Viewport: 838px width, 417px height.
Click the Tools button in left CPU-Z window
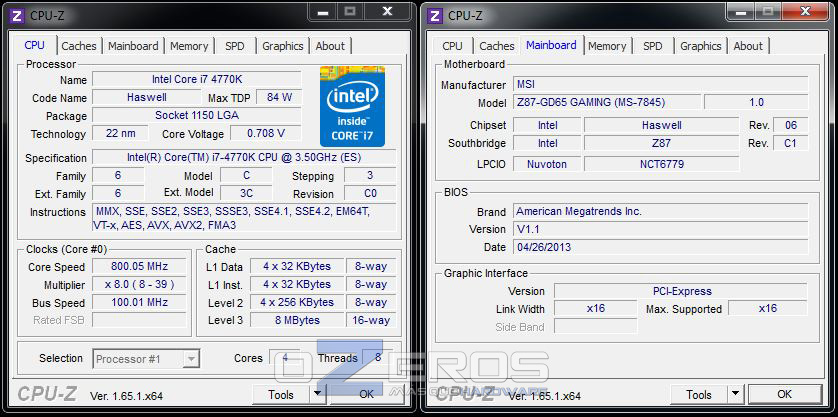pyautogui.click(x=281, y=395)
